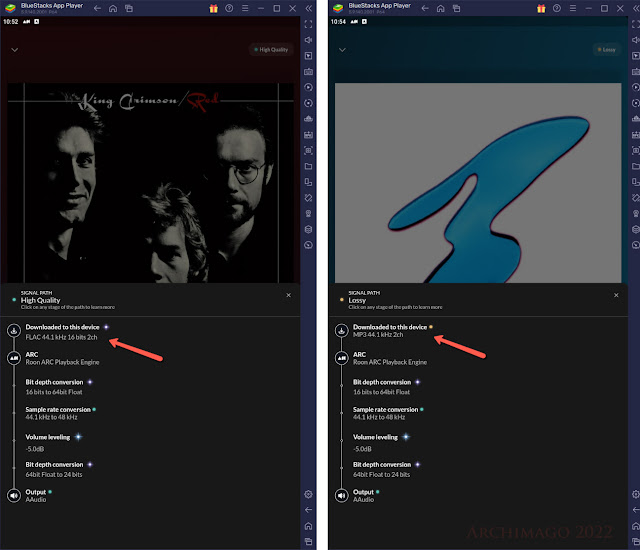Open Sample rate conversion stage in right window
This screenshot has width=640, height=550.
(x=388, y=413)
